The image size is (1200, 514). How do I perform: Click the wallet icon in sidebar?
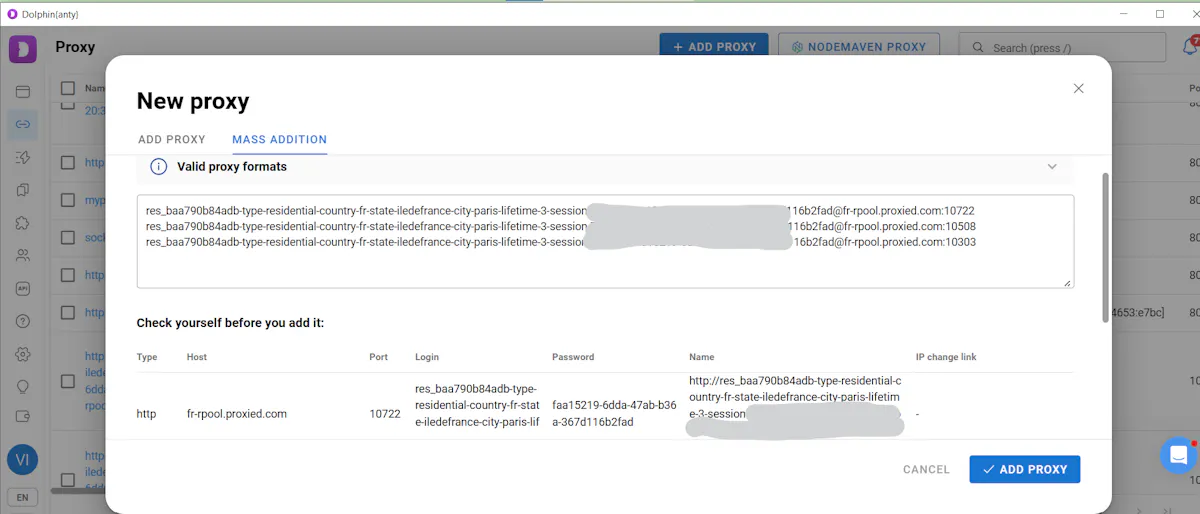22,416
